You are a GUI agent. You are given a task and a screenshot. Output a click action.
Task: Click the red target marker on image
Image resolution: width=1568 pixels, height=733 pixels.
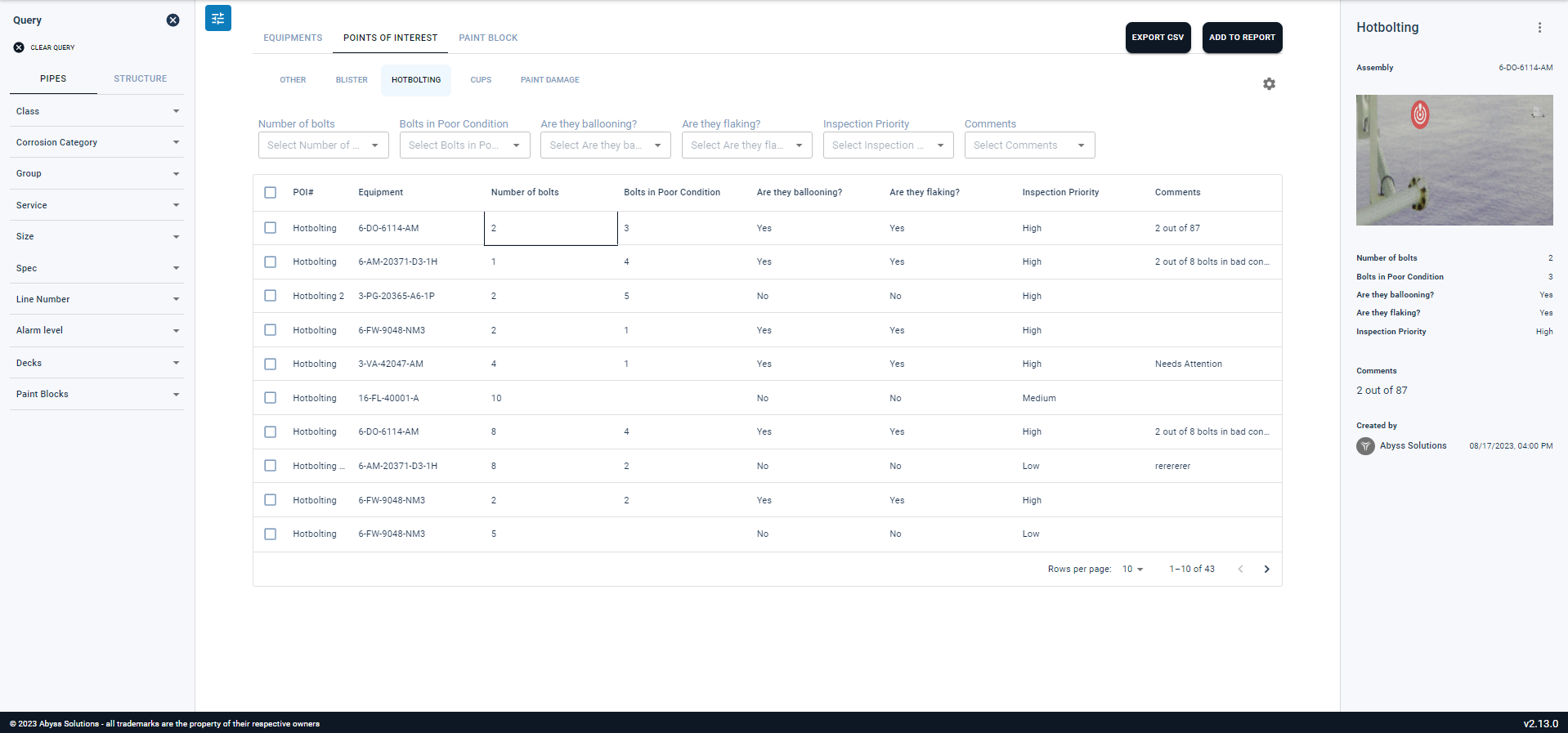click(x=1420, y=114)
